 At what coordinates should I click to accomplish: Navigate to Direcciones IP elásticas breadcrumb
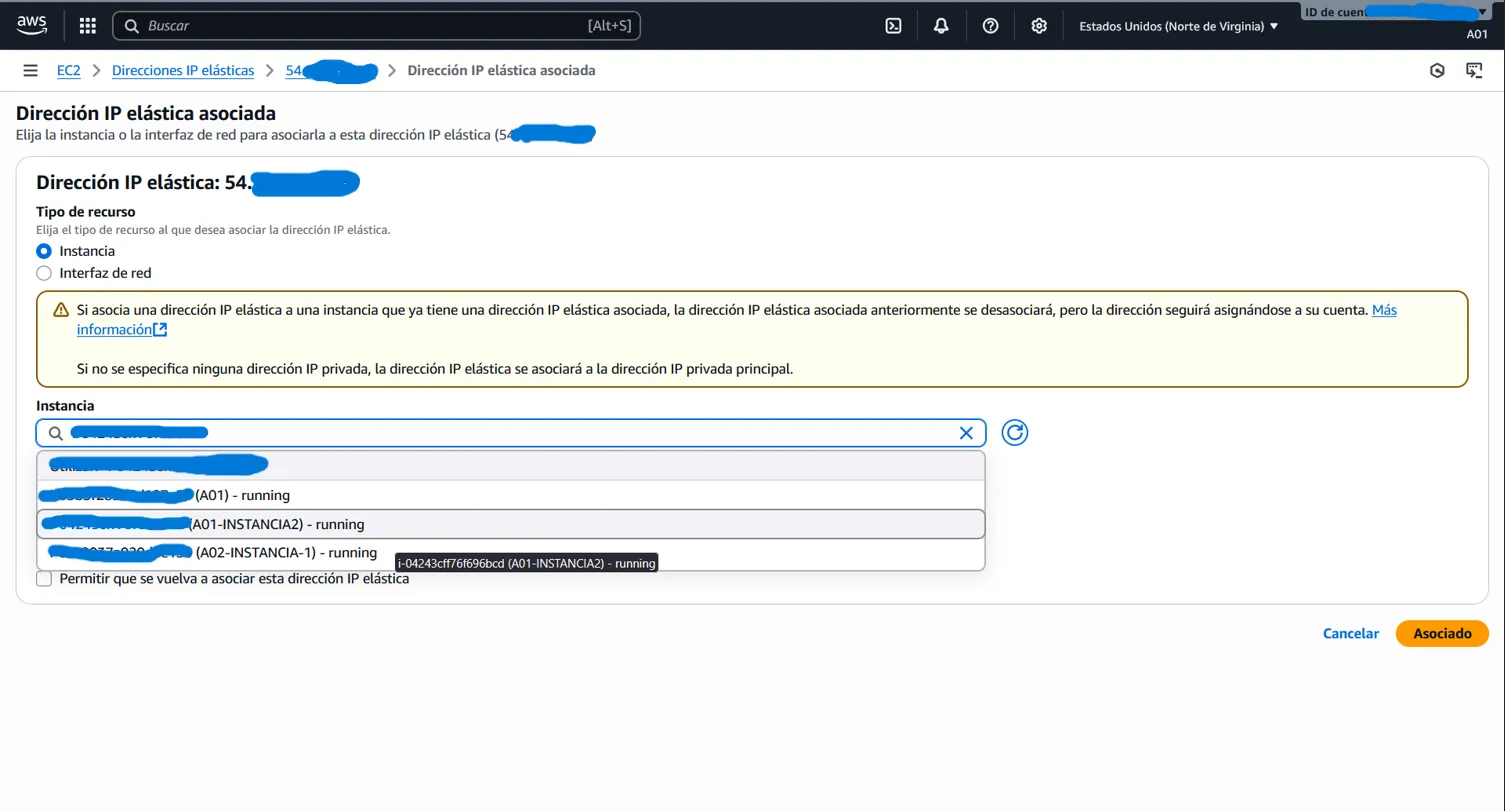point(183,71)
